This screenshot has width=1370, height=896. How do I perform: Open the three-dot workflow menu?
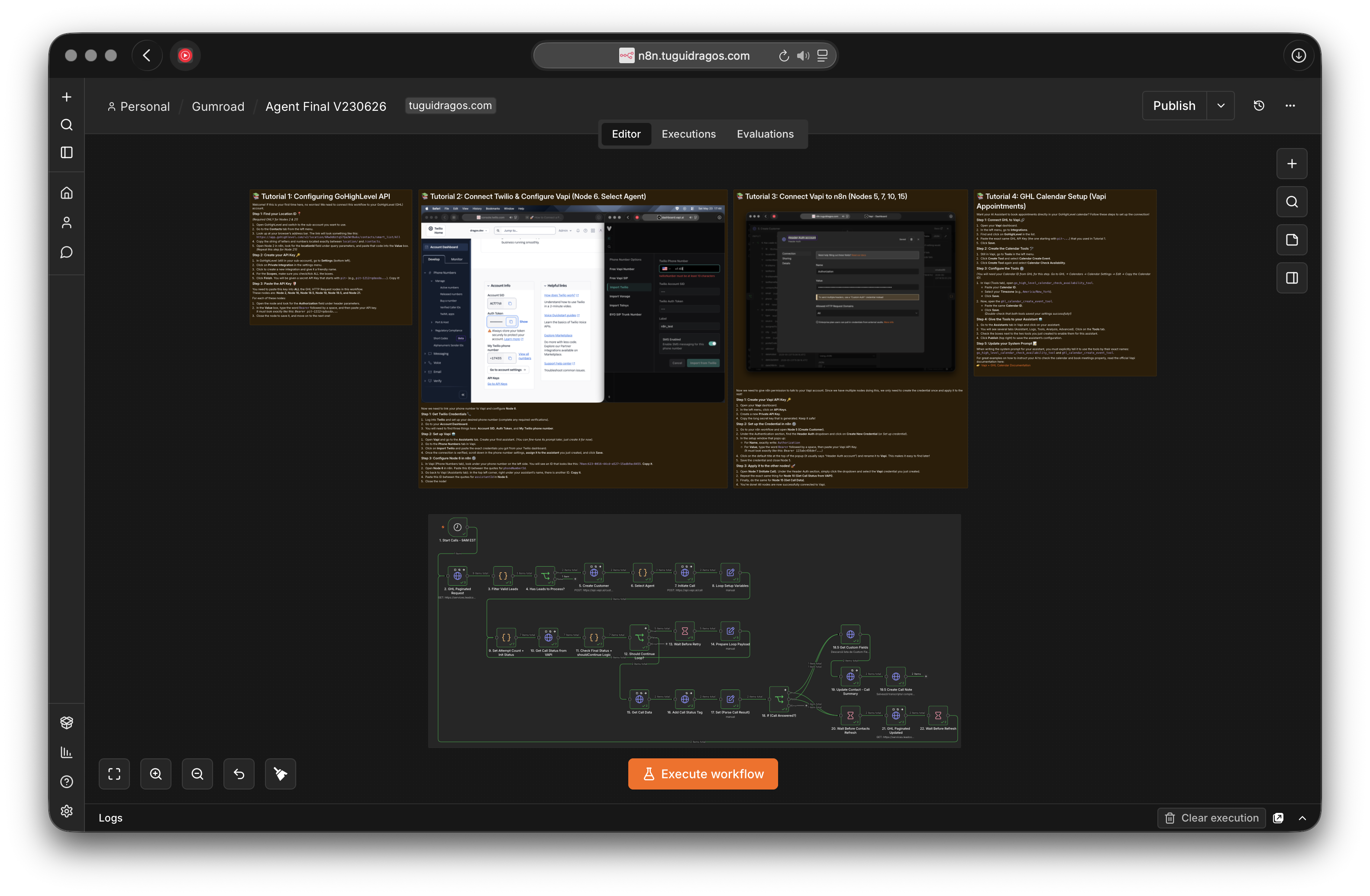pos(1290,105)
